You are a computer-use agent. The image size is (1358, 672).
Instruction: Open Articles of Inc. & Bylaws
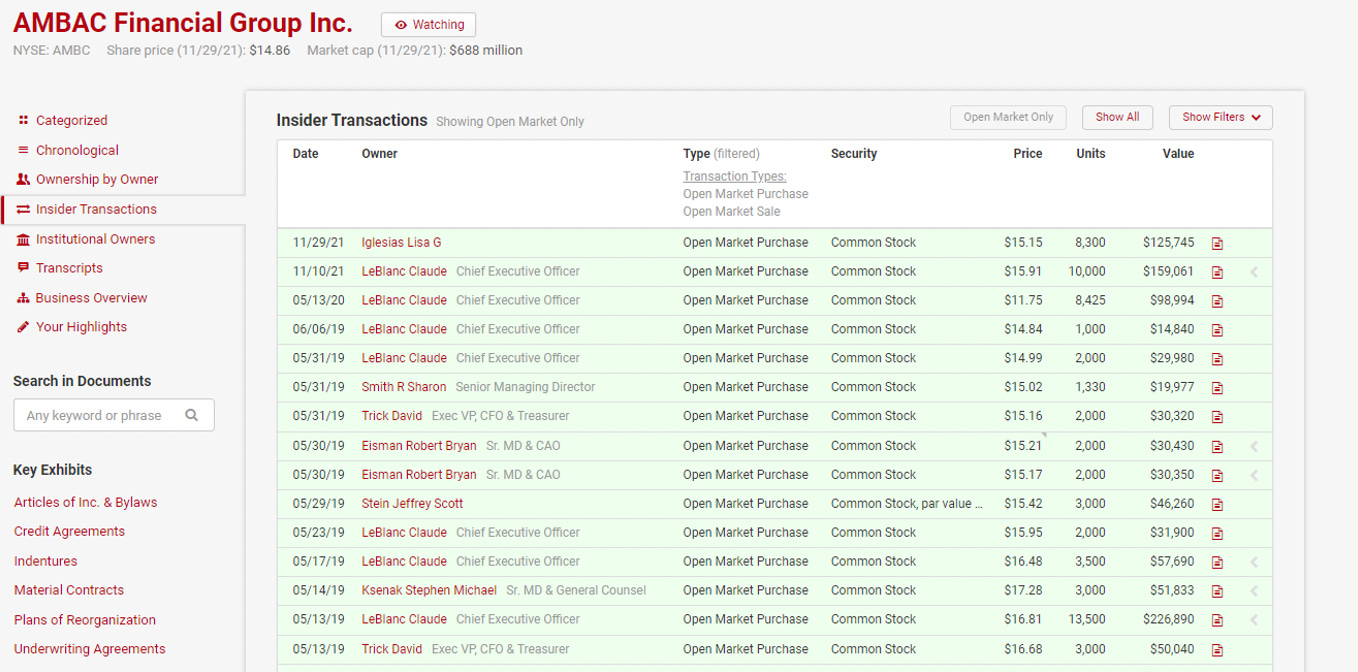pyautogui.click(x=85, y=502)
